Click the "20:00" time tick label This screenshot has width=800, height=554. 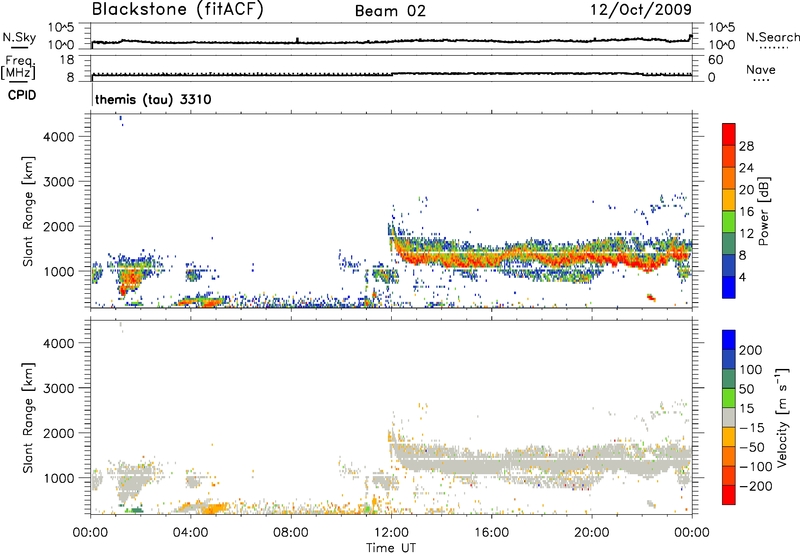pyautogui.click(x=592, y=533)
